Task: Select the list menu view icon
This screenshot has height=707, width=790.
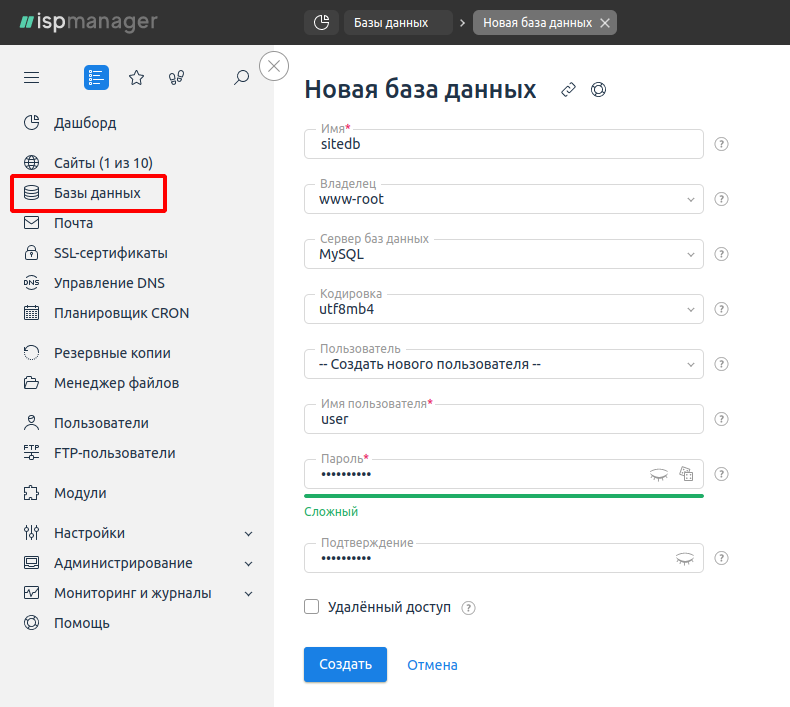Action: point(96,78)
